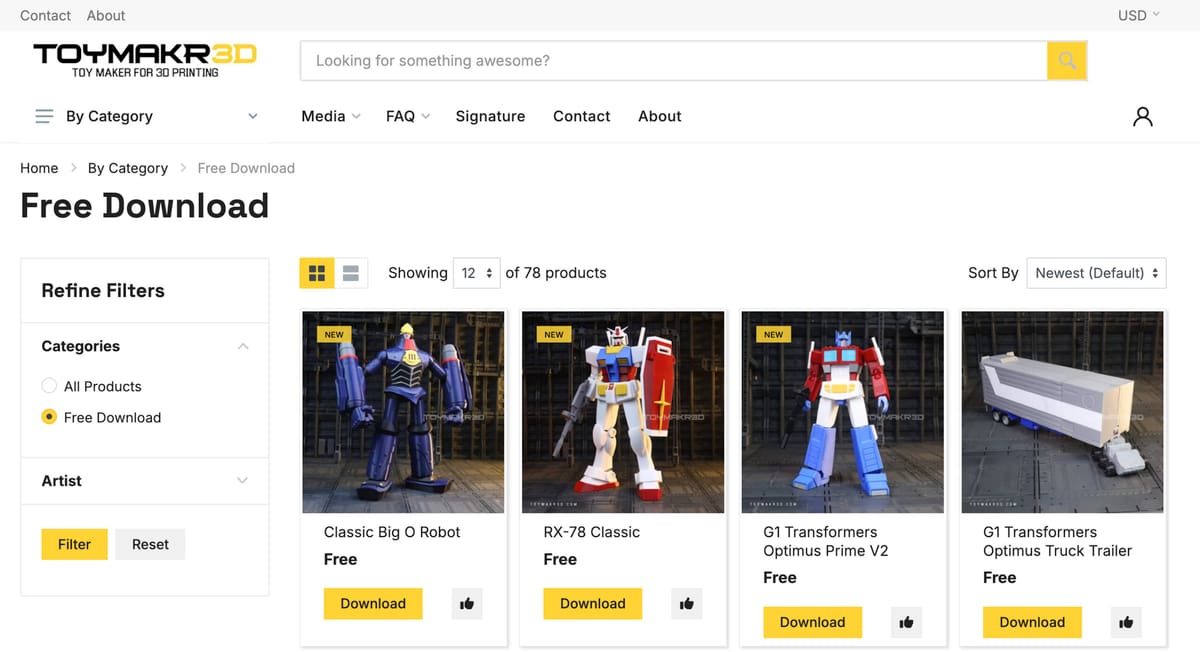Expand the Artist filter section

tap(242, 481)
